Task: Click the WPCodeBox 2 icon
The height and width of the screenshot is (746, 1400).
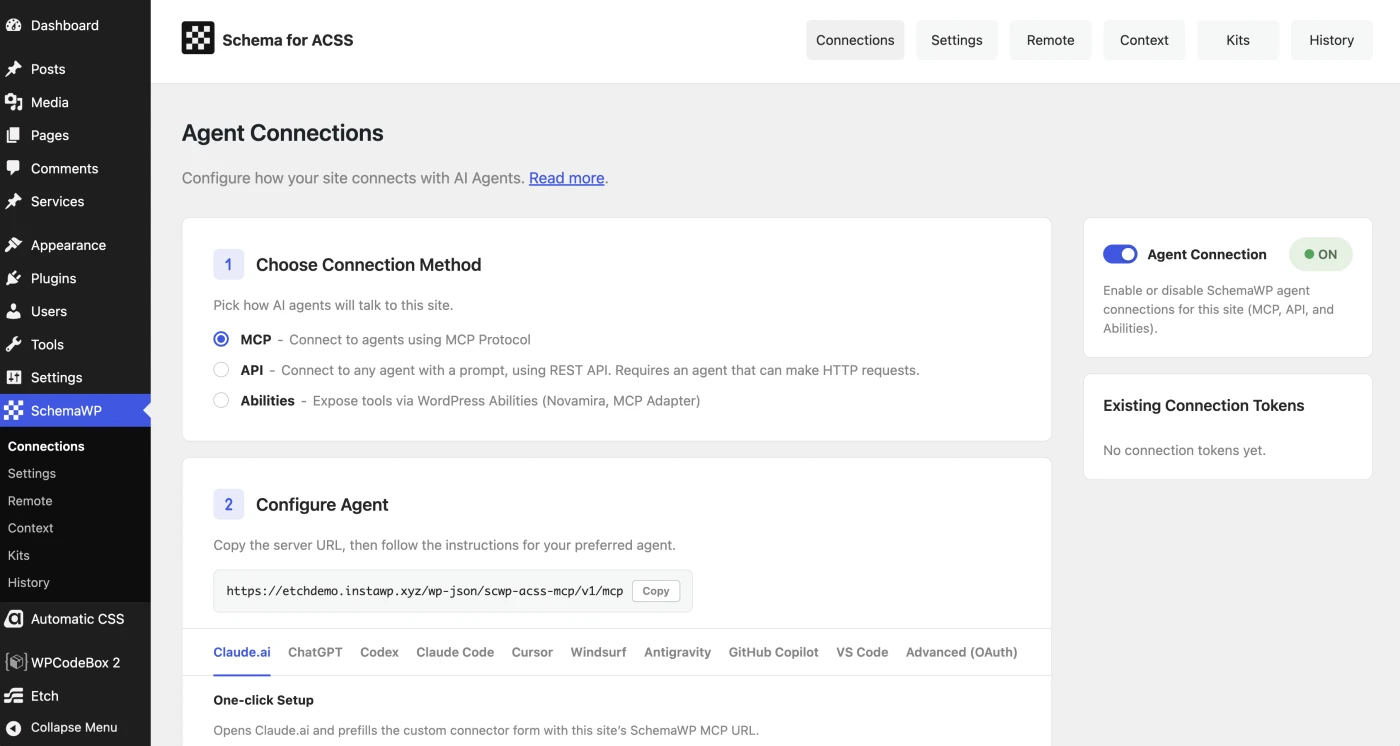Action: [x=15, y=662]
